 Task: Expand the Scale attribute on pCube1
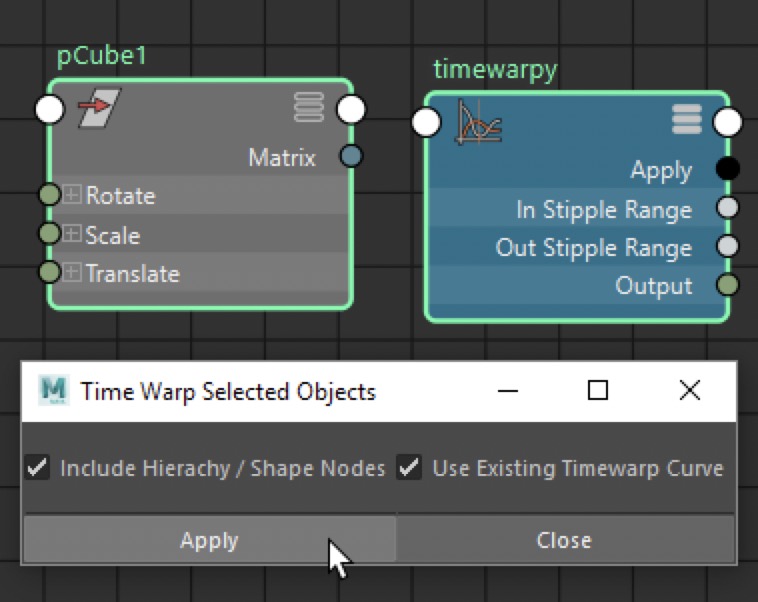click(72, 234)
